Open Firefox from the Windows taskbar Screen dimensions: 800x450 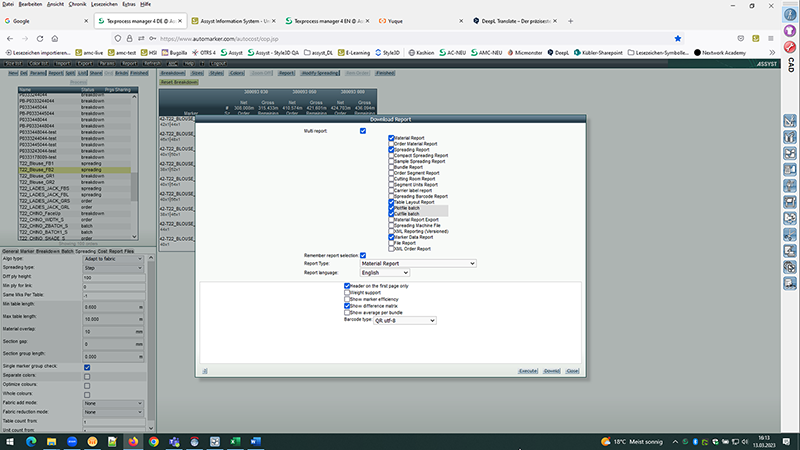tap(133, 440)
